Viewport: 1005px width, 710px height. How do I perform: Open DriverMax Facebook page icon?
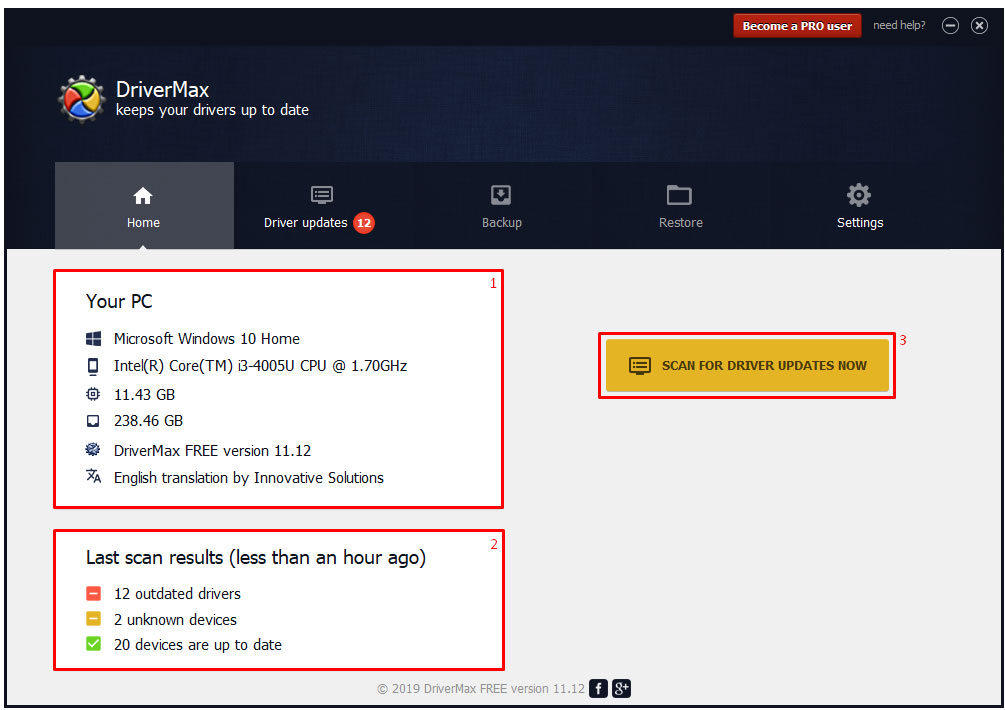pyautogui.click(x=598, y=689)
